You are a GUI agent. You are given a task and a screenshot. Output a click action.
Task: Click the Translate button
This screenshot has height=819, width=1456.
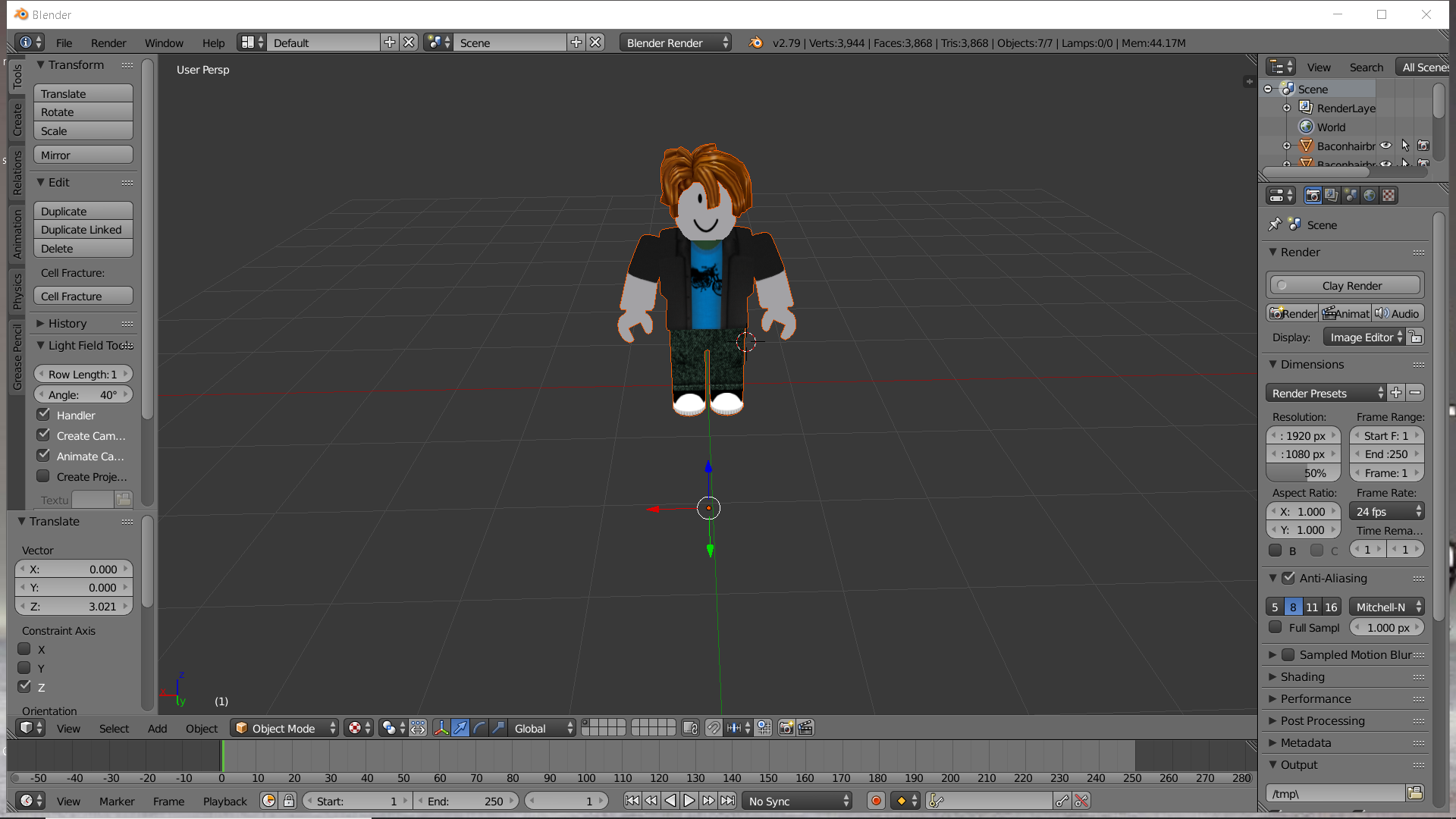(83, 93)
